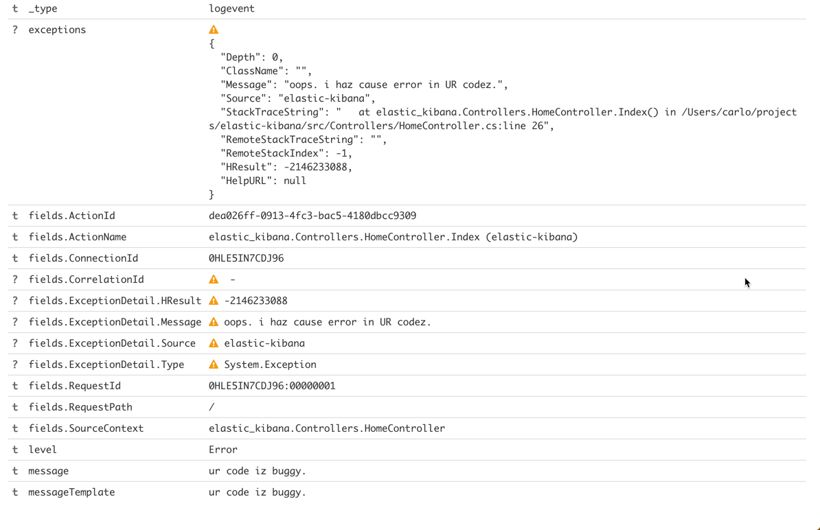Select the fields.ConnectionId field name
The image size is (820, 530).
83,259
